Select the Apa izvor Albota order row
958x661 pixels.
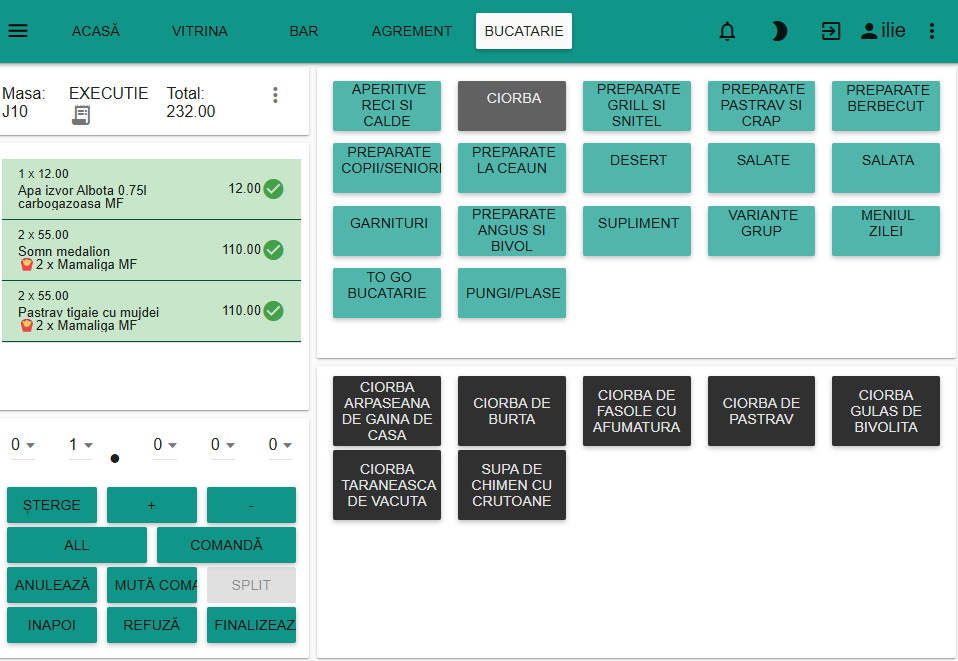coord(152,189)
